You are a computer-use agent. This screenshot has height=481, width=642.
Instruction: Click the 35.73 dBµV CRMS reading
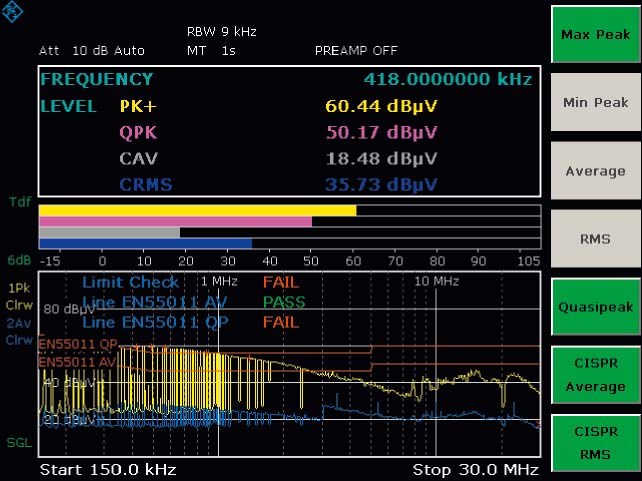[381, 185]
